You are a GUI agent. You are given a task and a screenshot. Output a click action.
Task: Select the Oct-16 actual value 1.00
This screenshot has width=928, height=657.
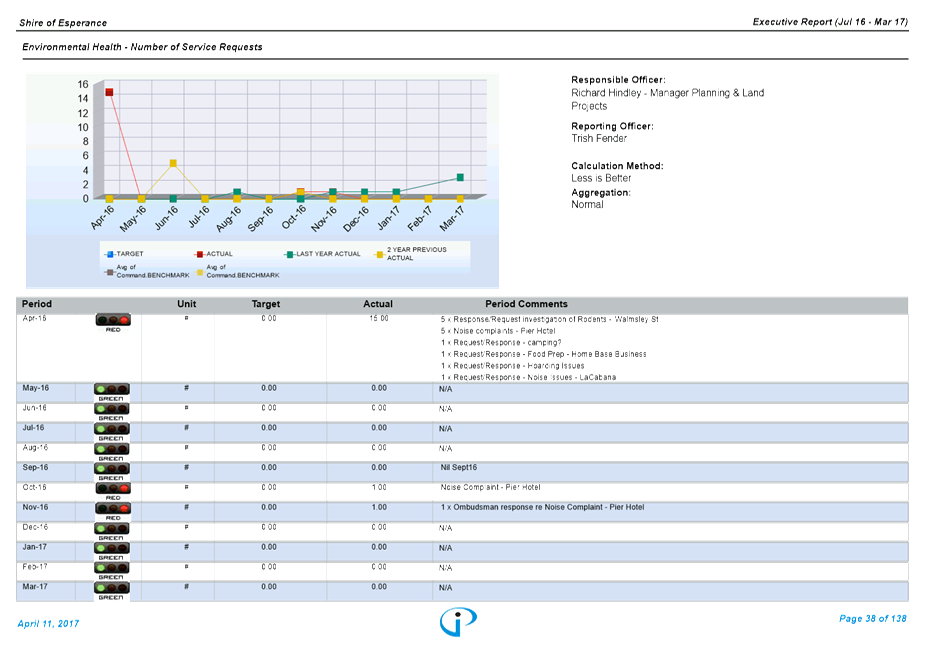pyautogui.click(x=379, y=487)
